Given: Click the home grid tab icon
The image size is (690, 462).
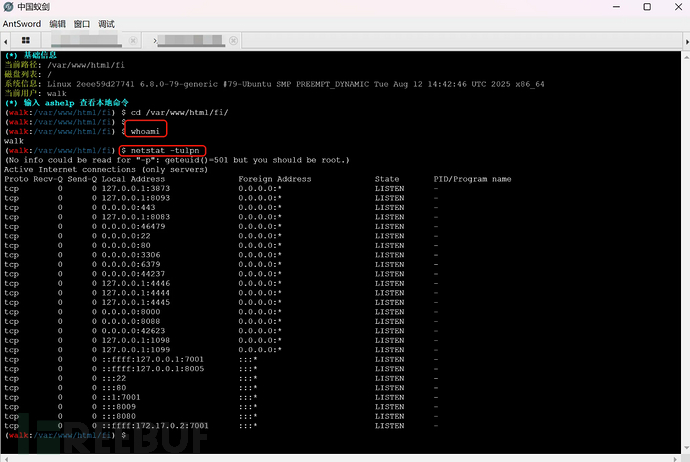Looking at the screenshot, I should tap(26, 40).
